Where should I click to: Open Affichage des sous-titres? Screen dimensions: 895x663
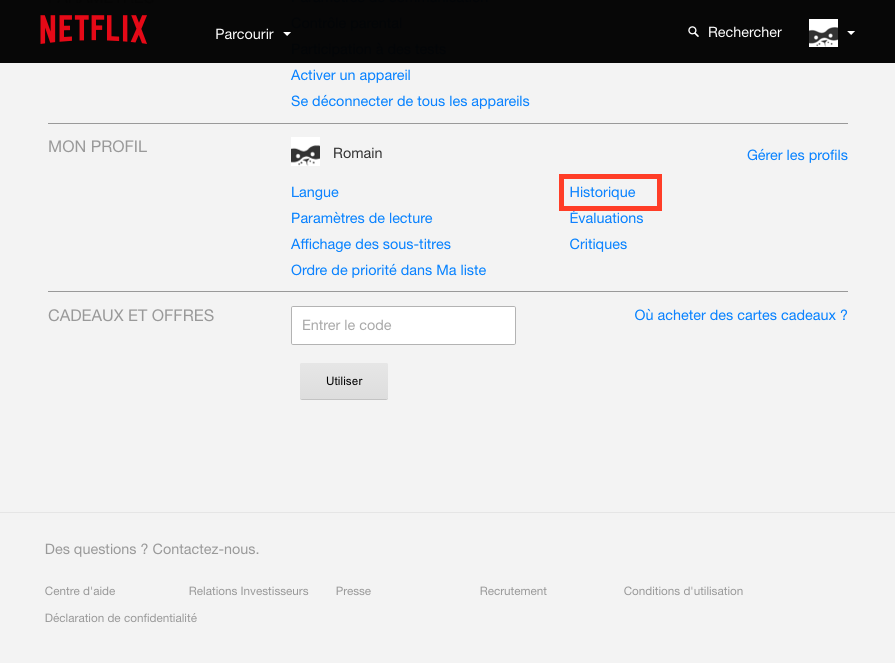[x=370, y=244]
